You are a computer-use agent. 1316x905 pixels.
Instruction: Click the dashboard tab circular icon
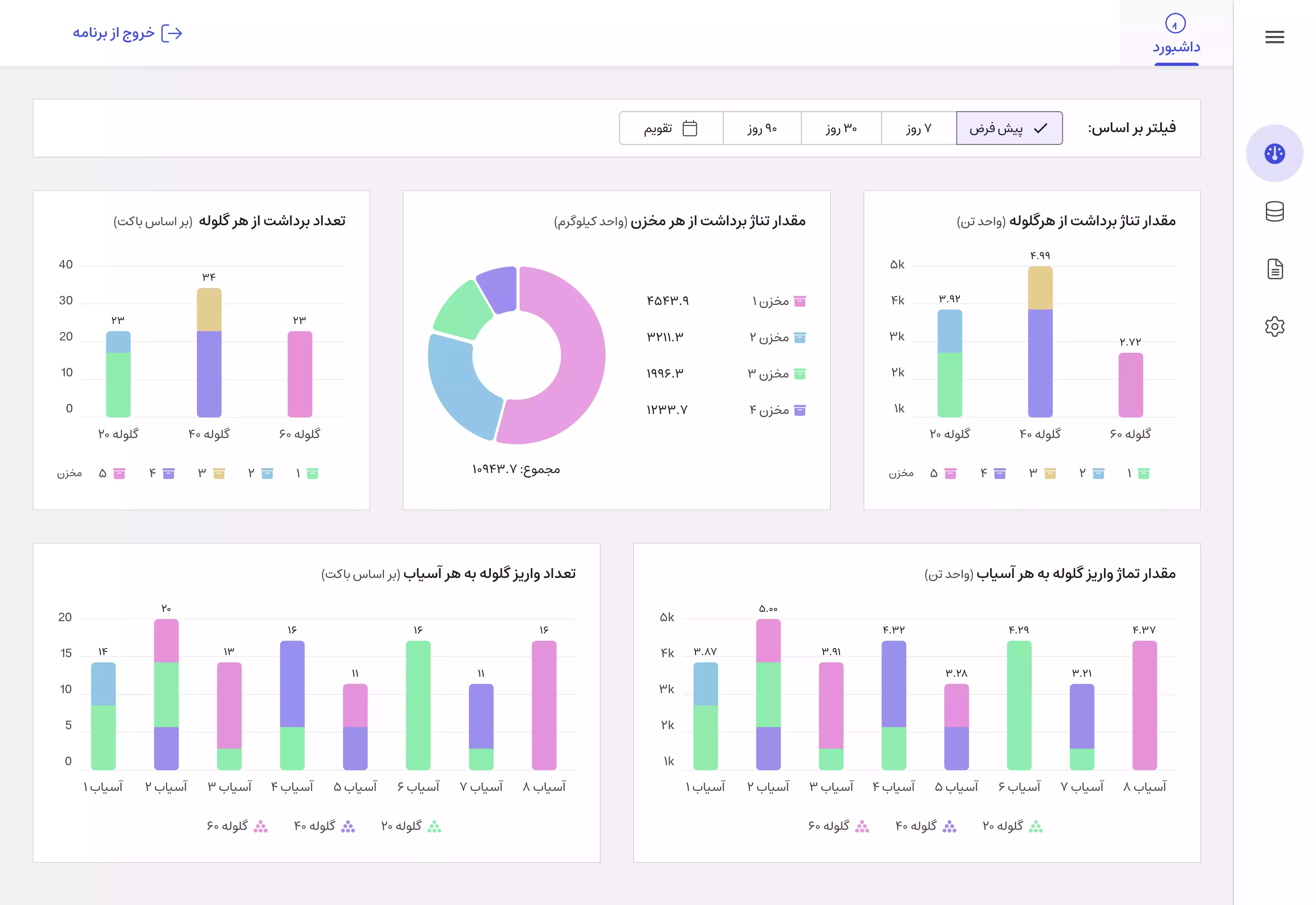(1175, 24)
